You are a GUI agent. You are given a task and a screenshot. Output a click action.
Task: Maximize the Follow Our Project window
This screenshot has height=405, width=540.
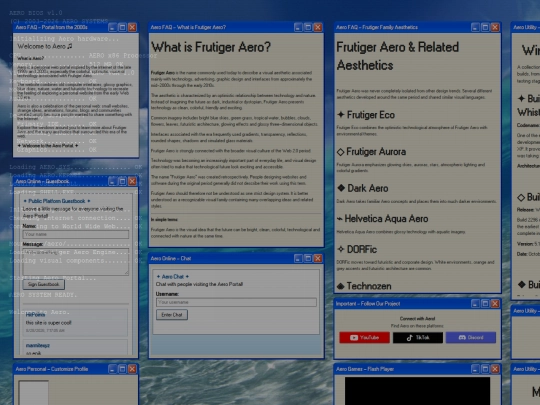tap(485, 303)
